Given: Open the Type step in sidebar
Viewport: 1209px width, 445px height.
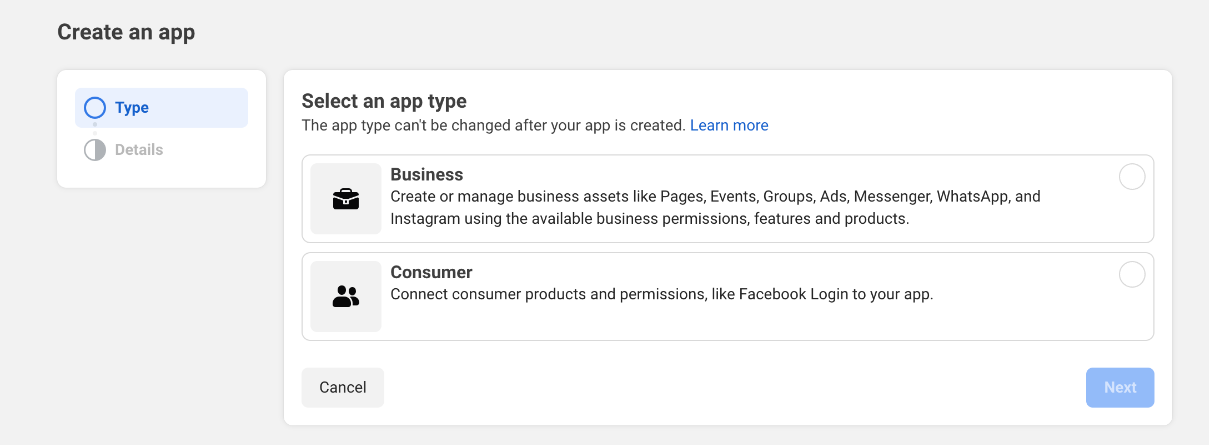Looking at the screenshot, I should [132, 108].
